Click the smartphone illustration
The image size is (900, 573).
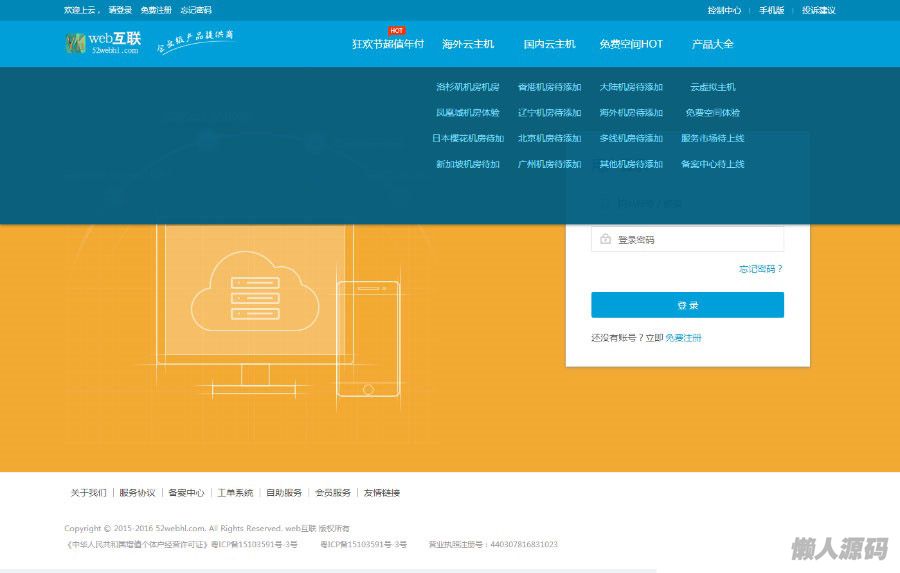[x=367, y=338]
